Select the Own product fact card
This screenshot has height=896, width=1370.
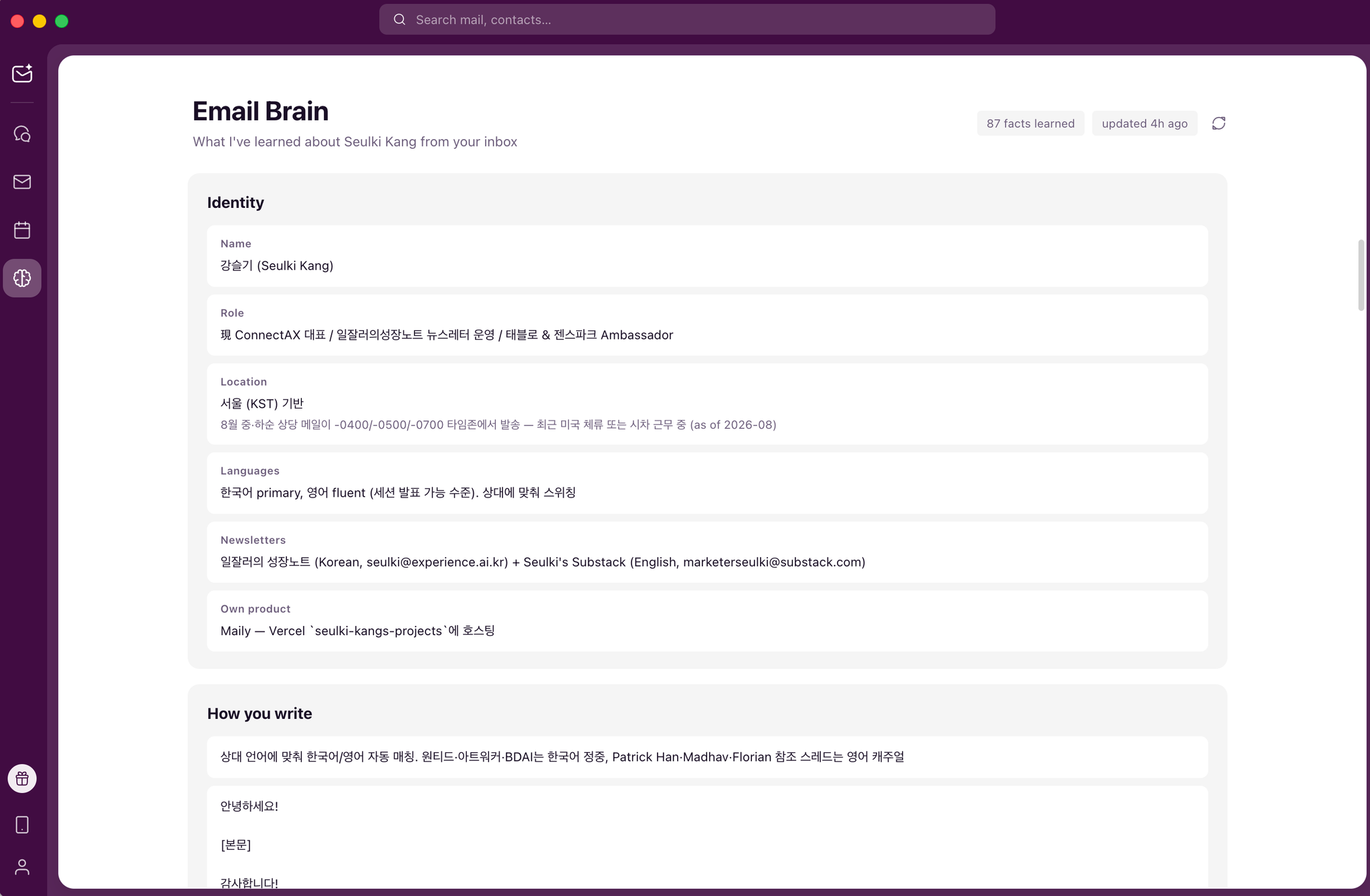point(707,621)
